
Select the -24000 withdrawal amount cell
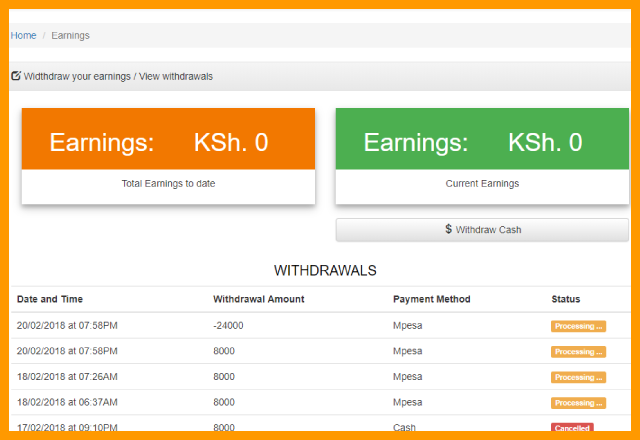coord(228,325)
